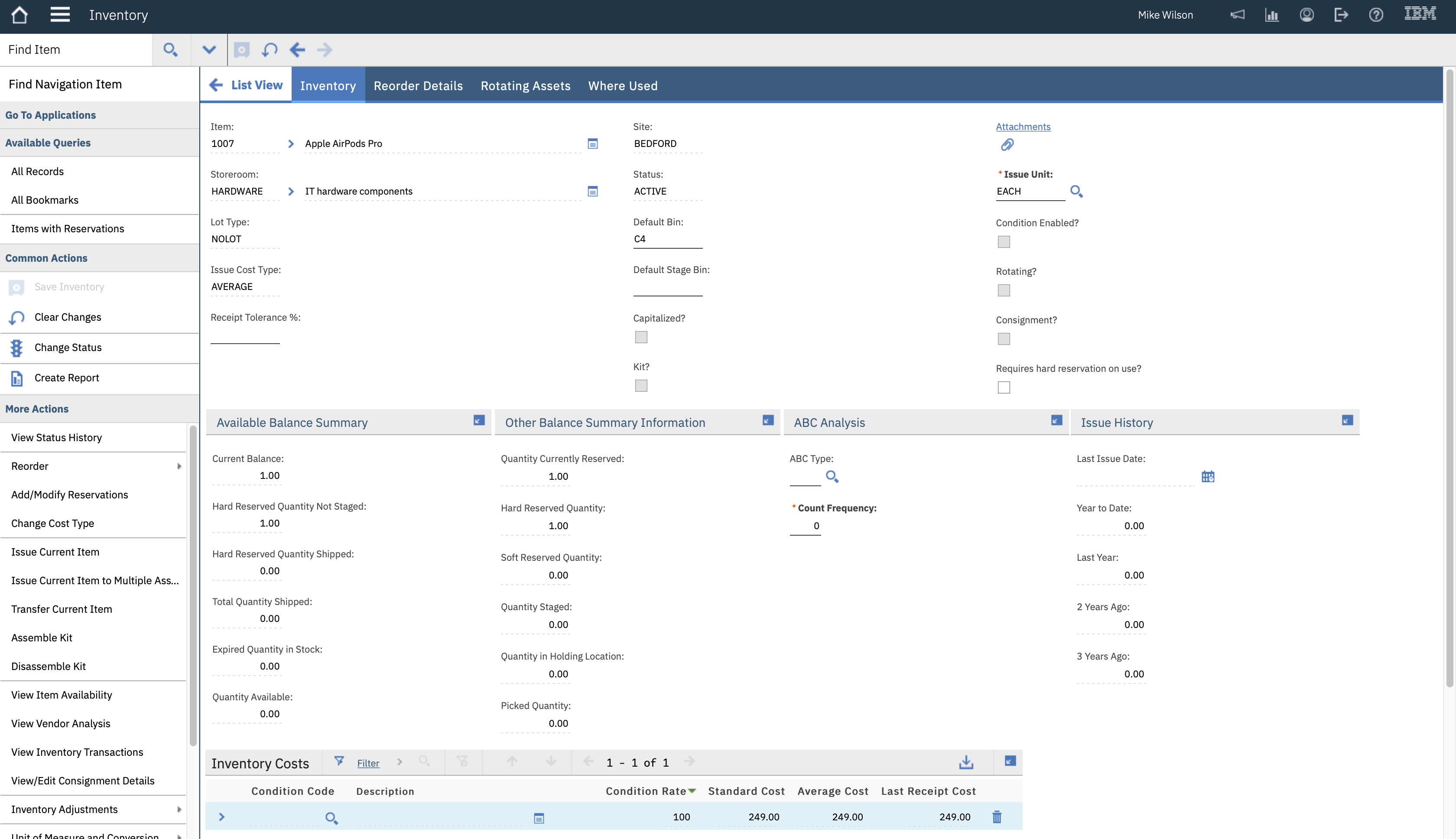1456x839 pixels.
Task: Click Change Status action
Action: click(x=68, y=348)
